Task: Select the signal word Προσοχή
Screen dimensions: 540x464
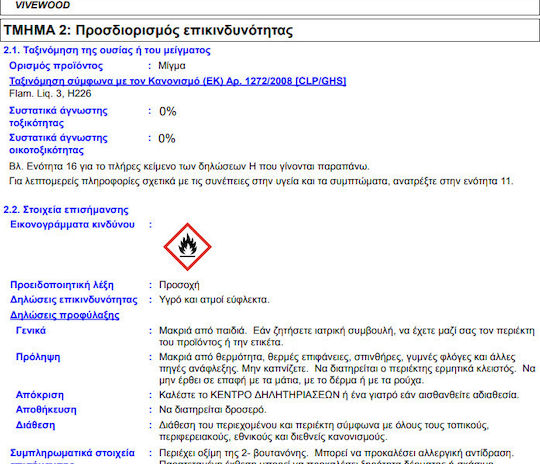Action: point(179,285)
